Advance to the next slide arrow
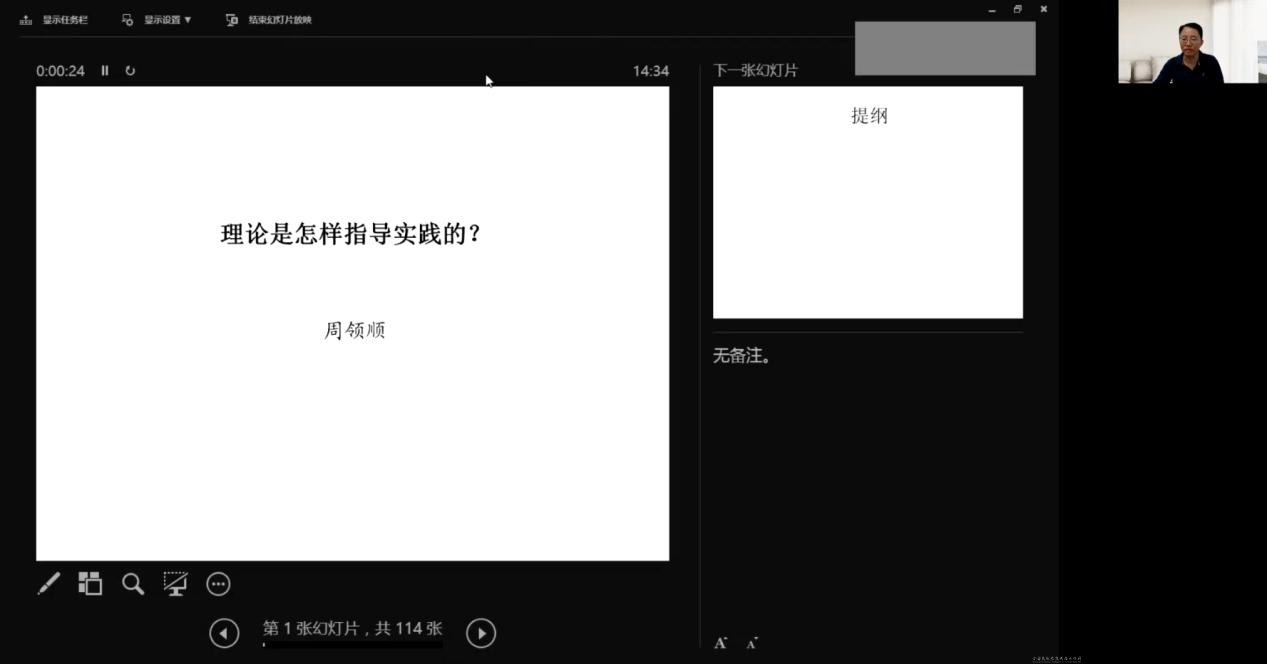 pyautogui.click(x=481, y=632)
